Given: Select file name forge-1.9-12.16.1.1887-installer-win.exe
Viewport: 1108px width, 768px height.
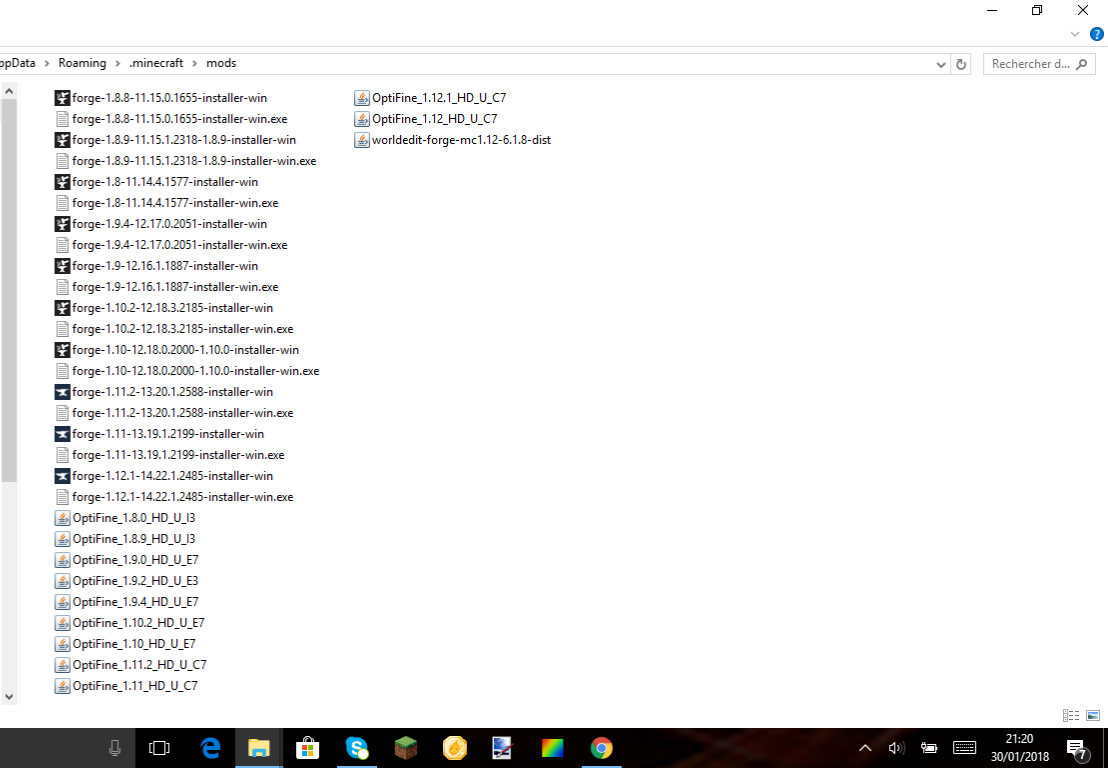Looking at the screenshot, I should (175, 287).
